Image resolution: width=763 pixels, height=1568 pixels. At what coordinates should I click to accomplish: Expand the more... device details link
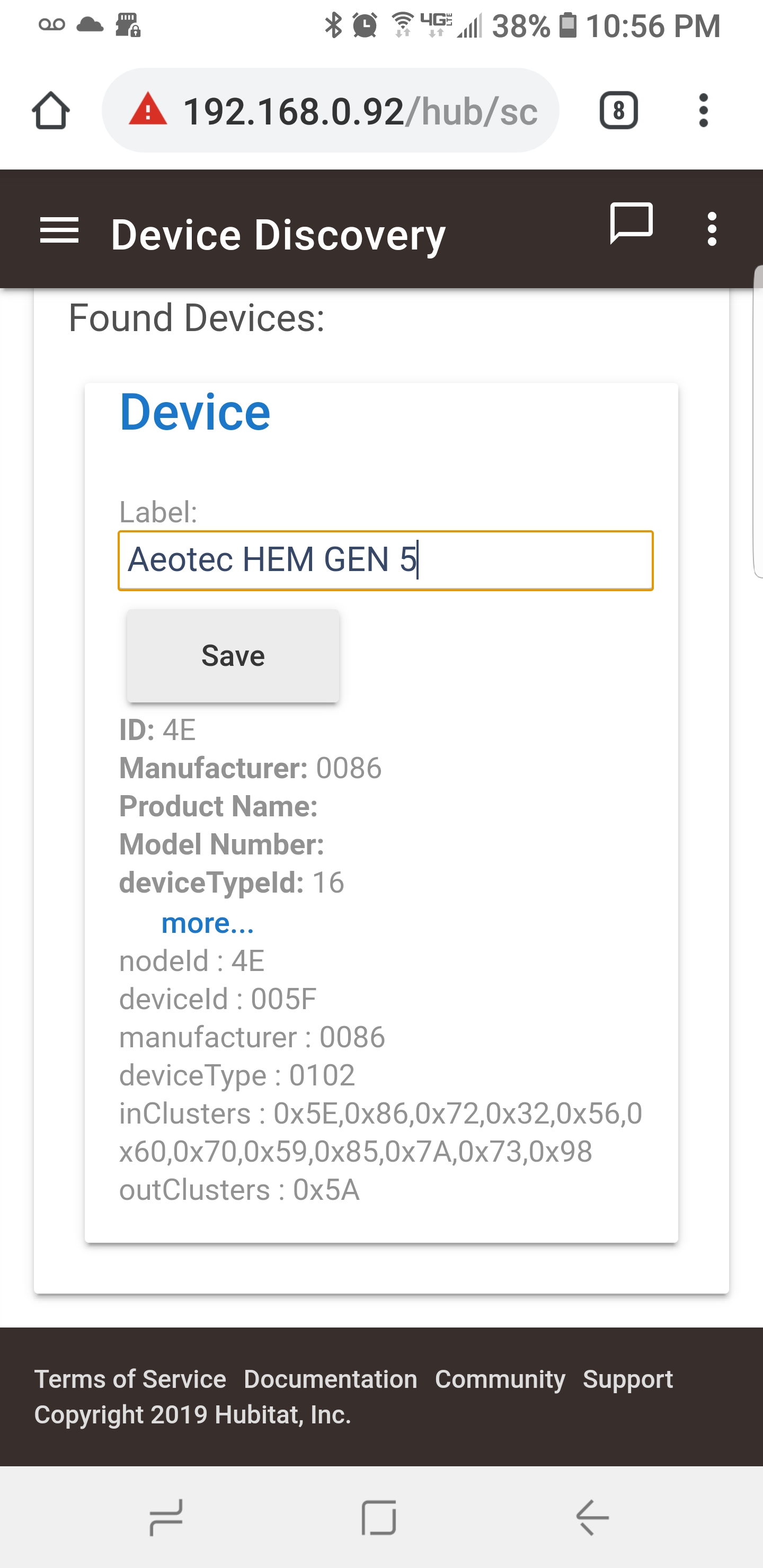207,923
